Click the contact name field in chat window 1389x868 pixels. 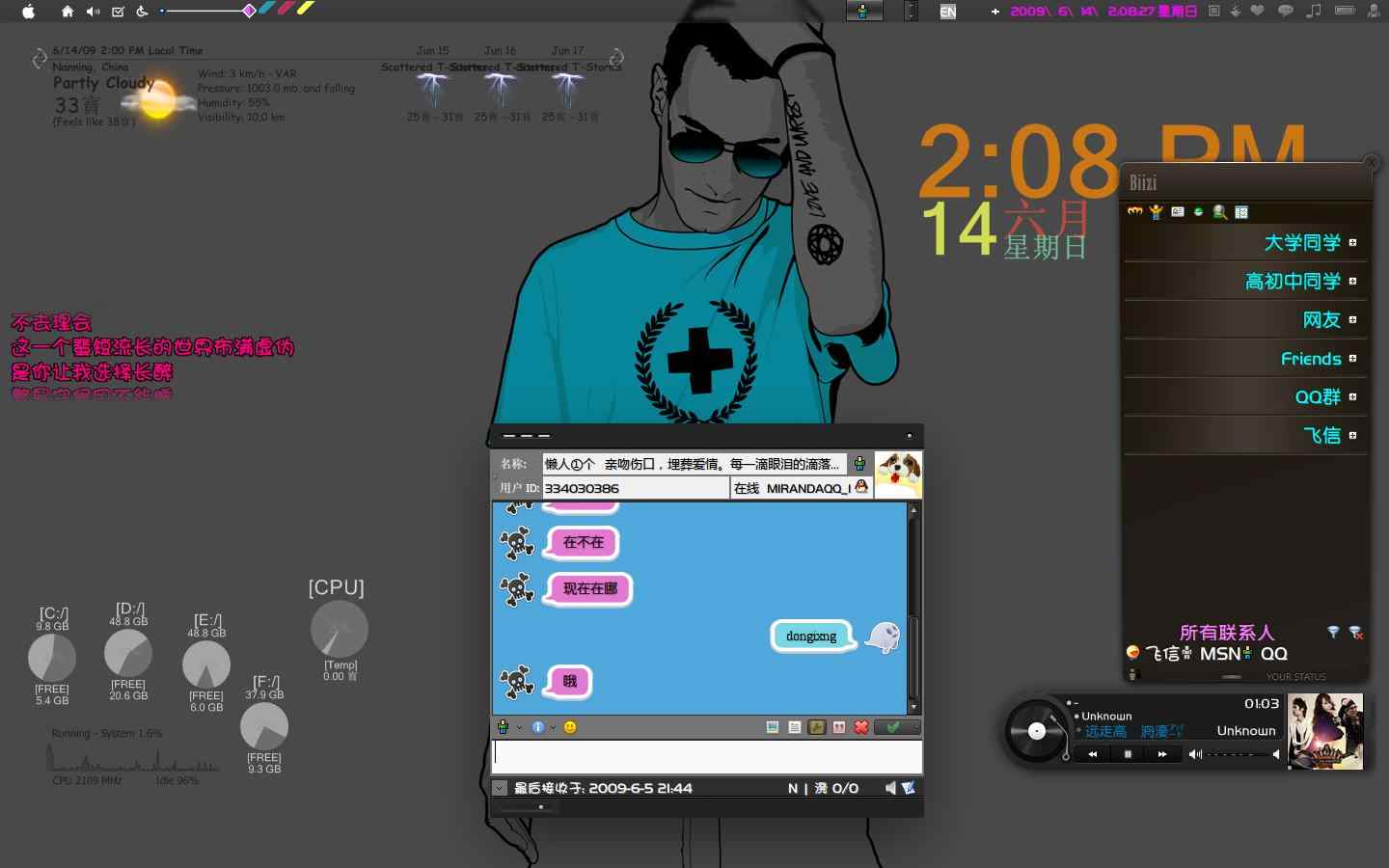coord(694,464)
